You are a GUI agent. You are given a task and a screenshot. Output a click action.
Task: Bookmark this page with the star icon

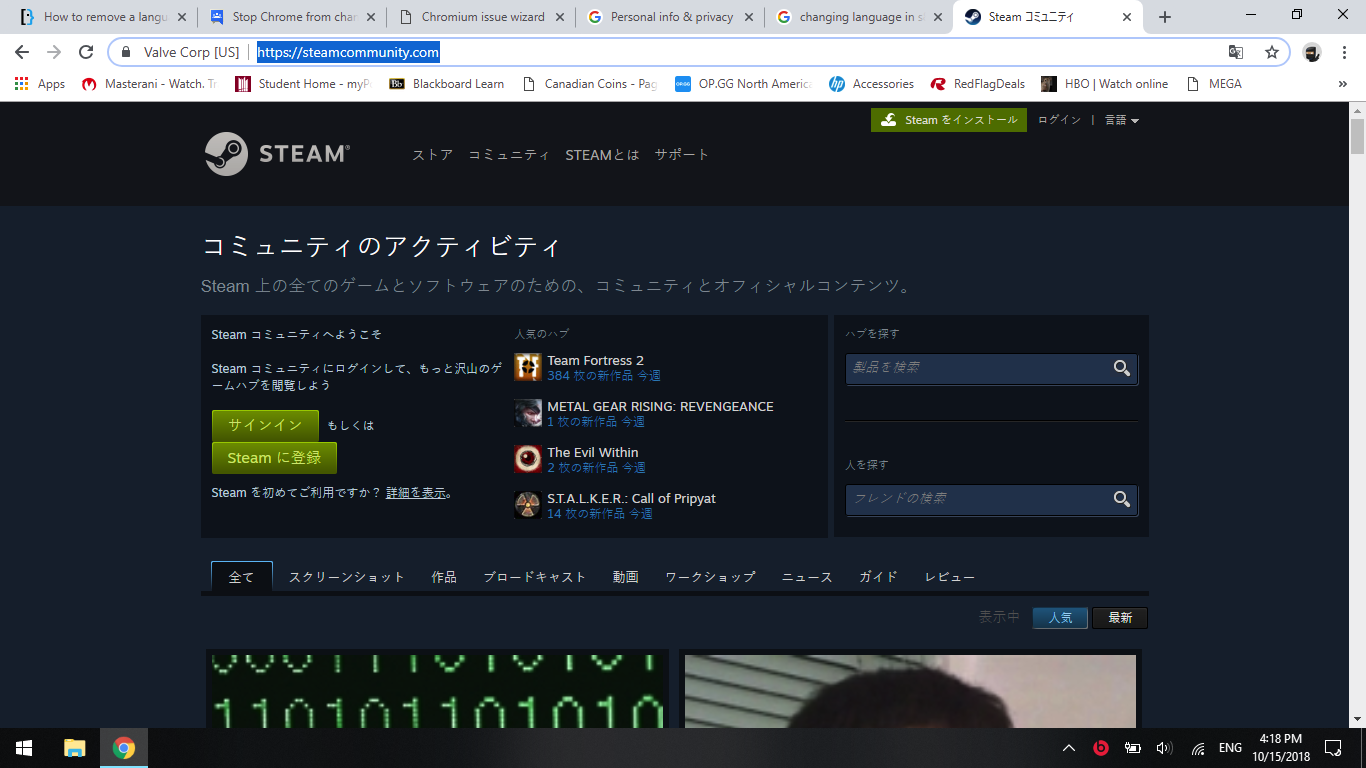pos(1271,52)
